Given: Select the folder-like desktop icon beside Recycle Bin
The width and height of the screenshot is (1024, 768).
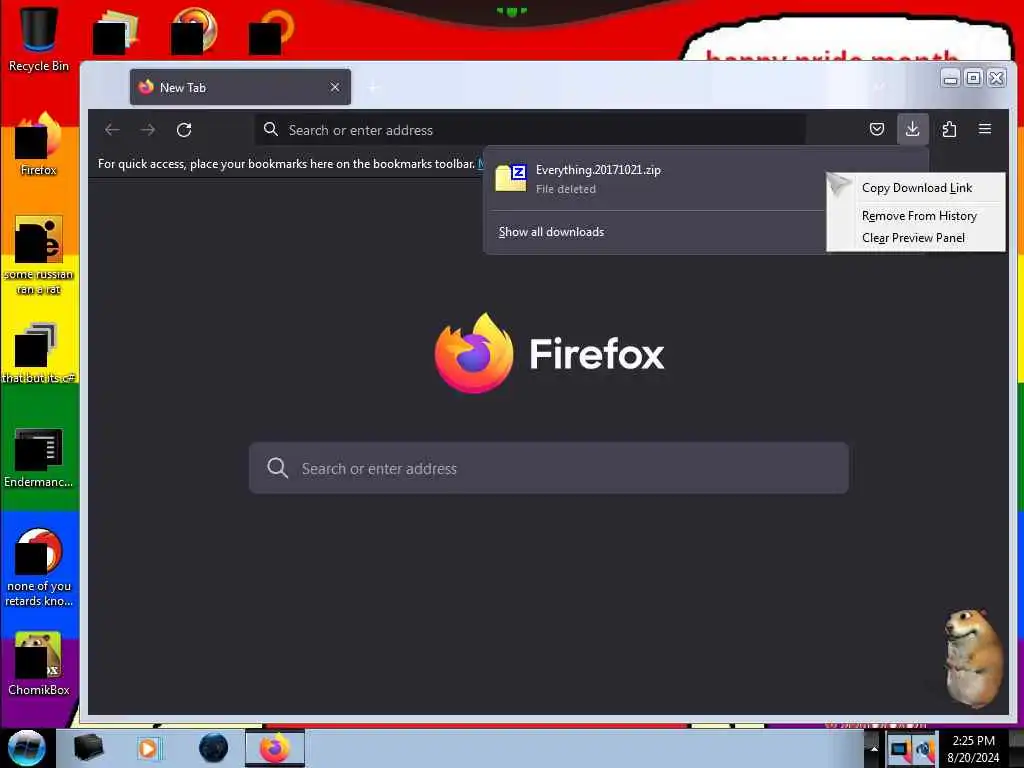Looking at the screenshot, I should tap(116, 31).
